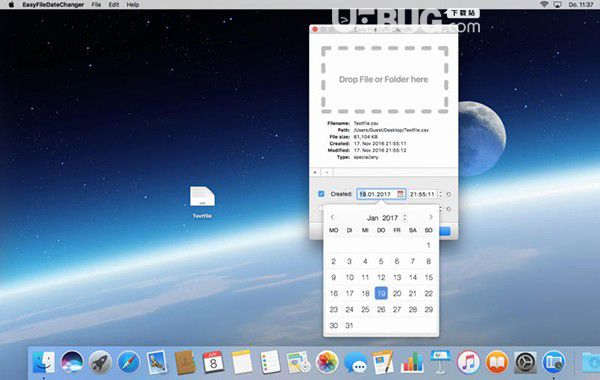
Task: Open Notes from the dock
Action: pos(242,362)
